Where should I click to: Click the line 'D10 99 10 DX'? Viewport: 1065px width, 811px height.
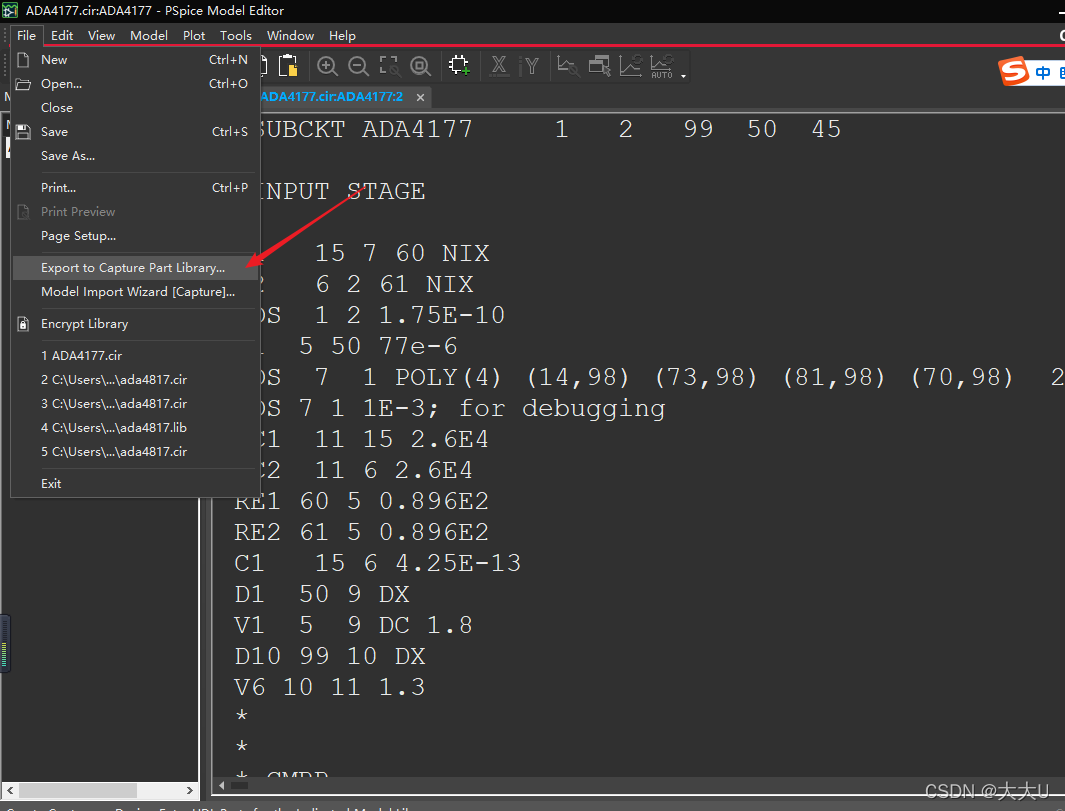(x=330, y=656)
